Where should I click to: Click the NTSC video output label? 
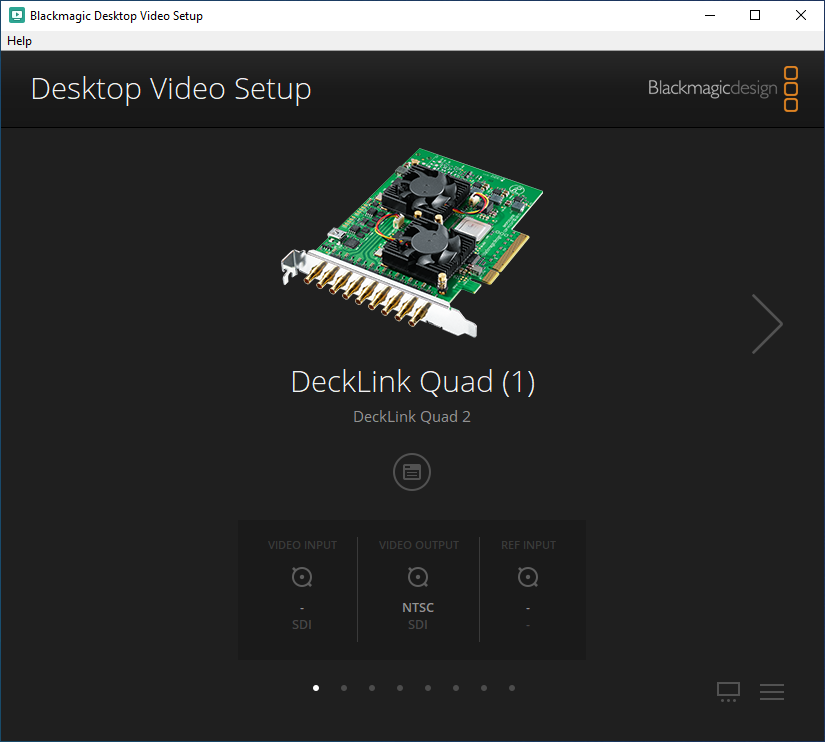pos(418,607)
